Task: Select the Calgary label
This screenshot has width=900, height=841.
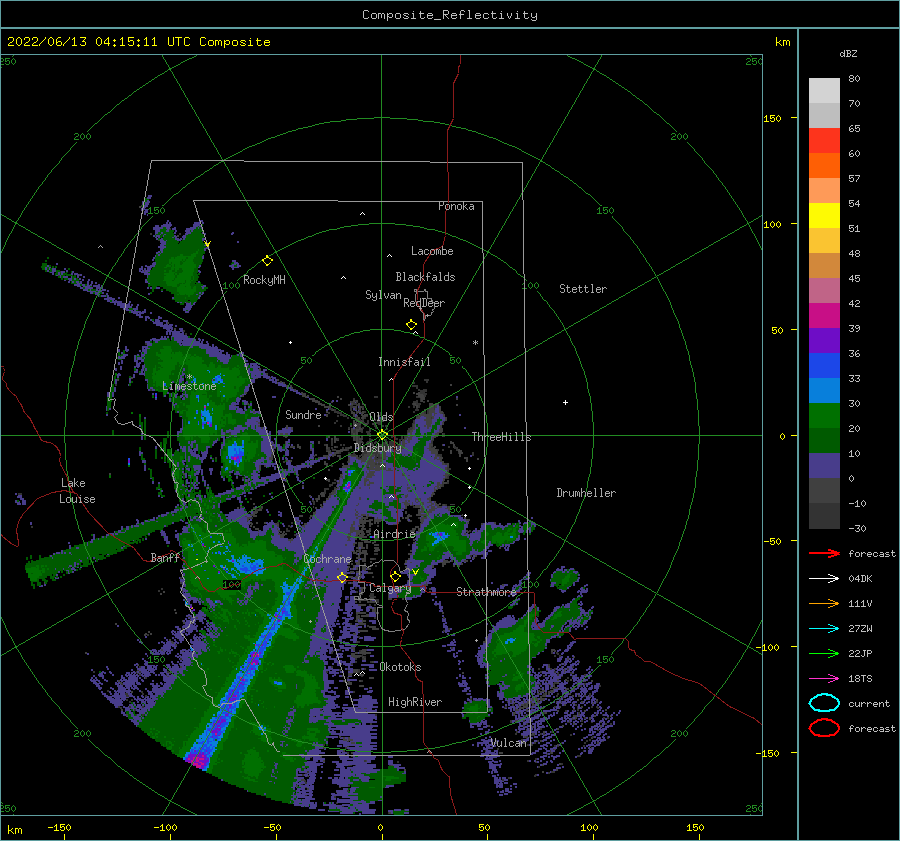Action: [x=390, y=588]
